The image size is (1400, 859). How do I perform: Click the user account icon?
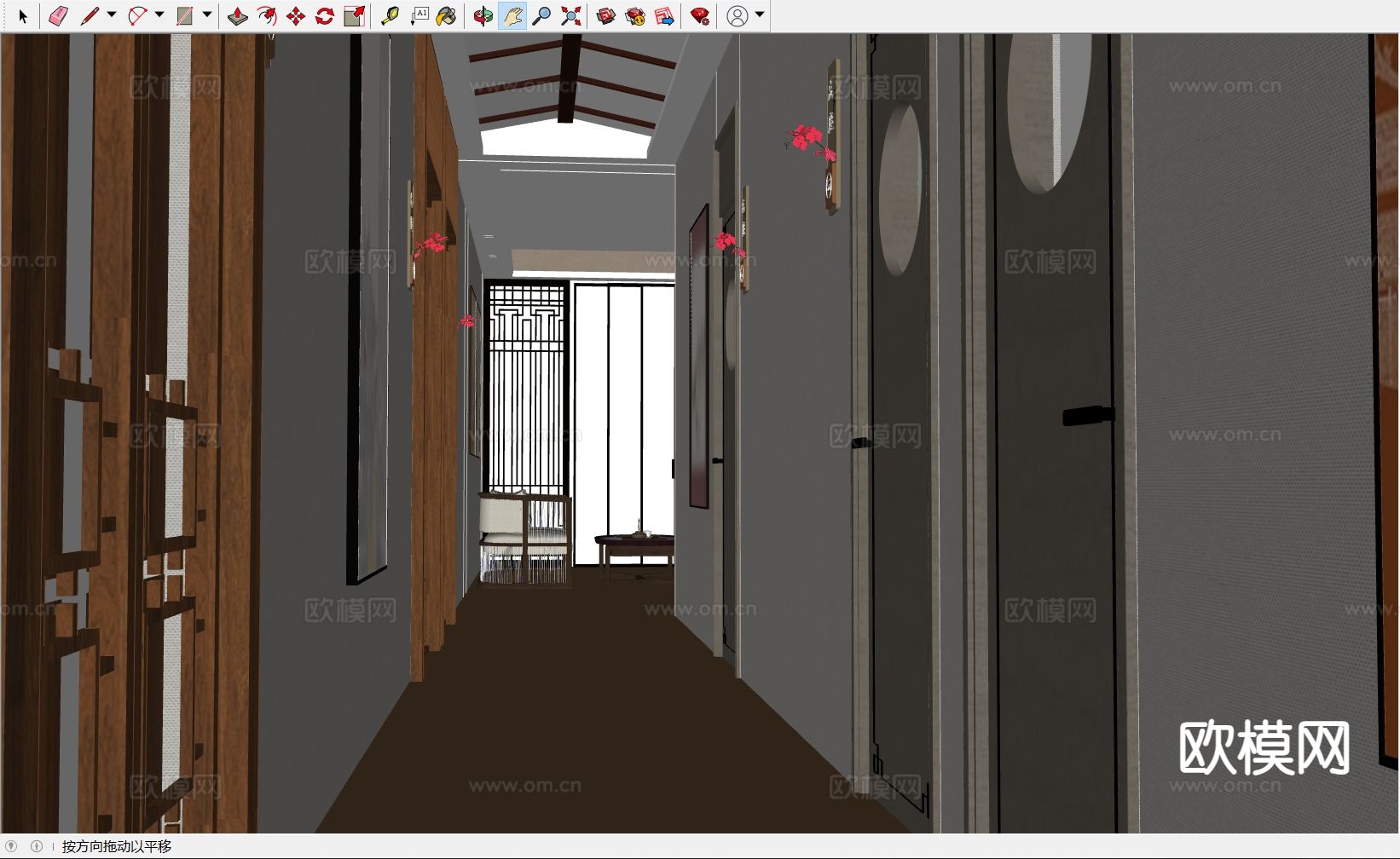(x=738, y=16)
